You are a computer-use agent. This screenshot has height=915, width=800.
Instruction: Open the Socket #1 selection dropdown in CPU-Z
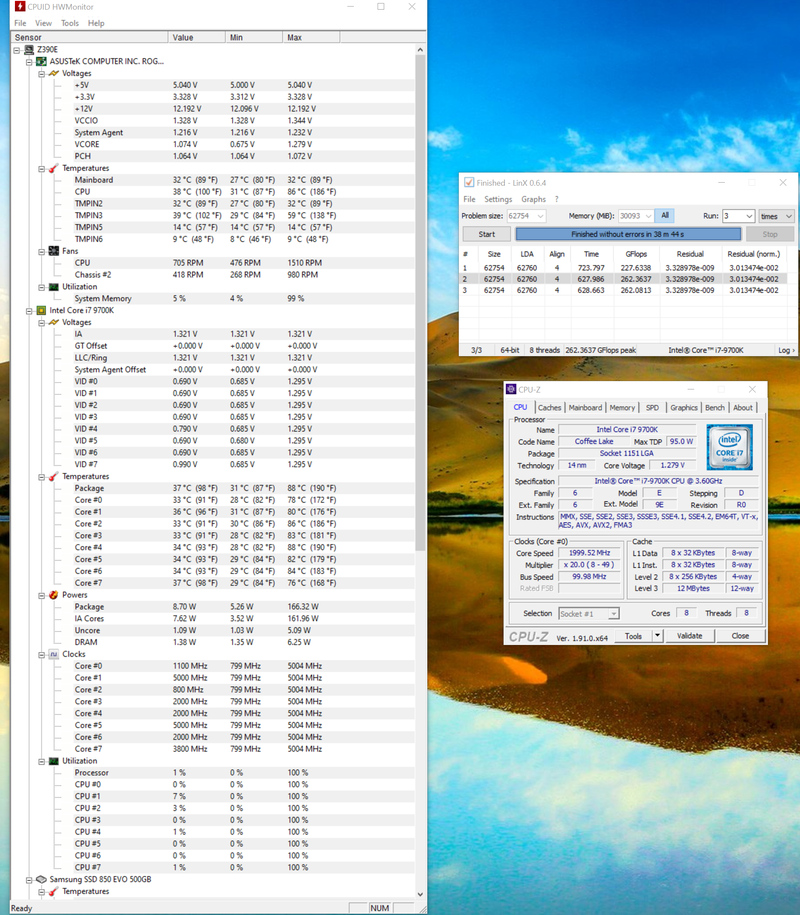click(613, 613)
